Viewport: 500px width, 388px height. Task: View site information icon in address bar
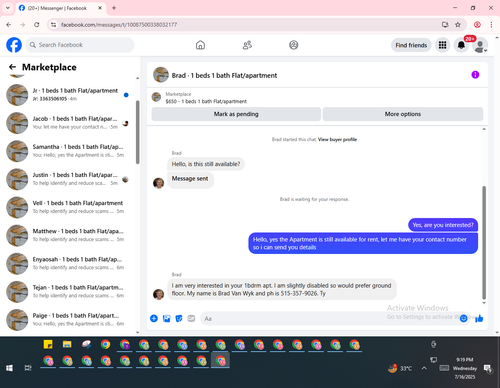(x=53, y=25)
